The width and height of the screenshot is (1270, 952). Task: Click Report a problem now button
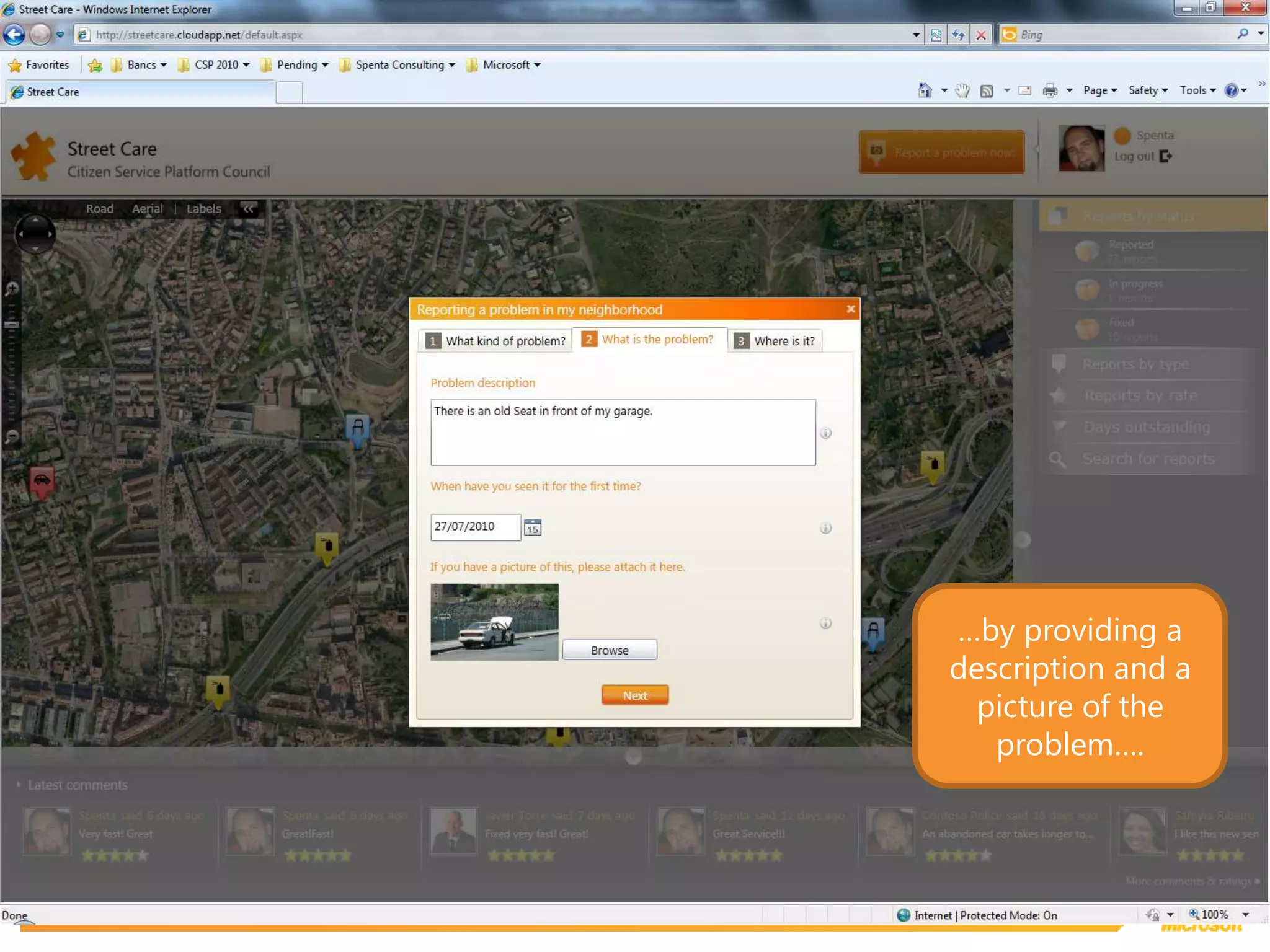click(941, 152)
